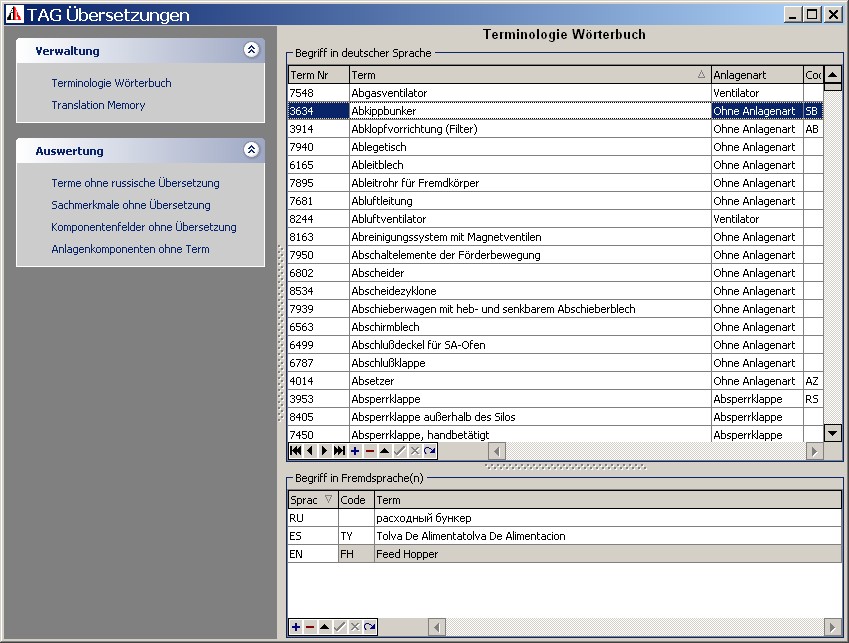Viewport: 849px width, 643px height.
Task: Post changes with checkmark in German terms navigator
Action: (400, 451)
